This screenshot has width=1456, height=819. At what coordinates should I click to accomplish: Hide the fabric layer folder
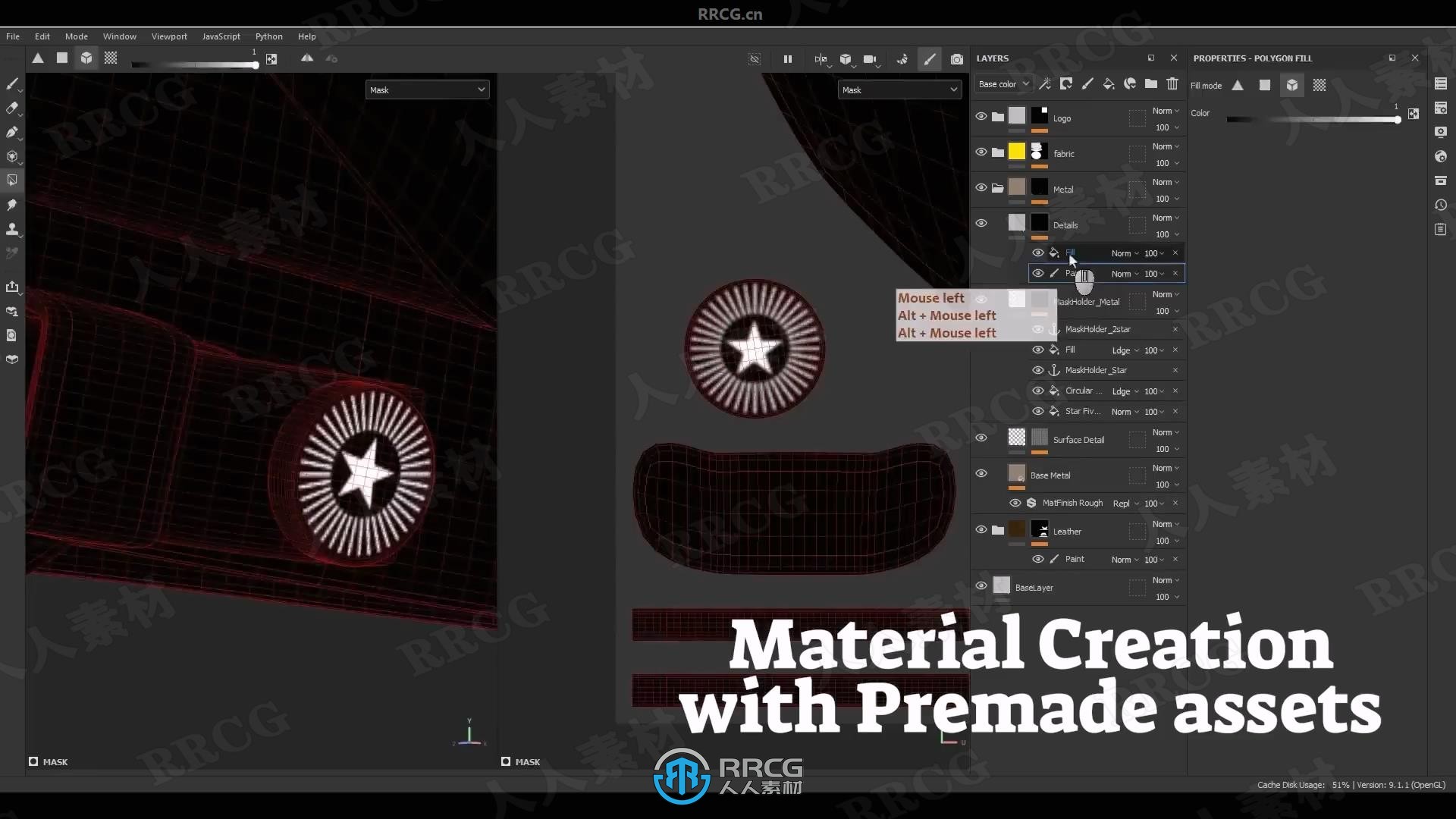pyautogui.click(x=981, y=152)
